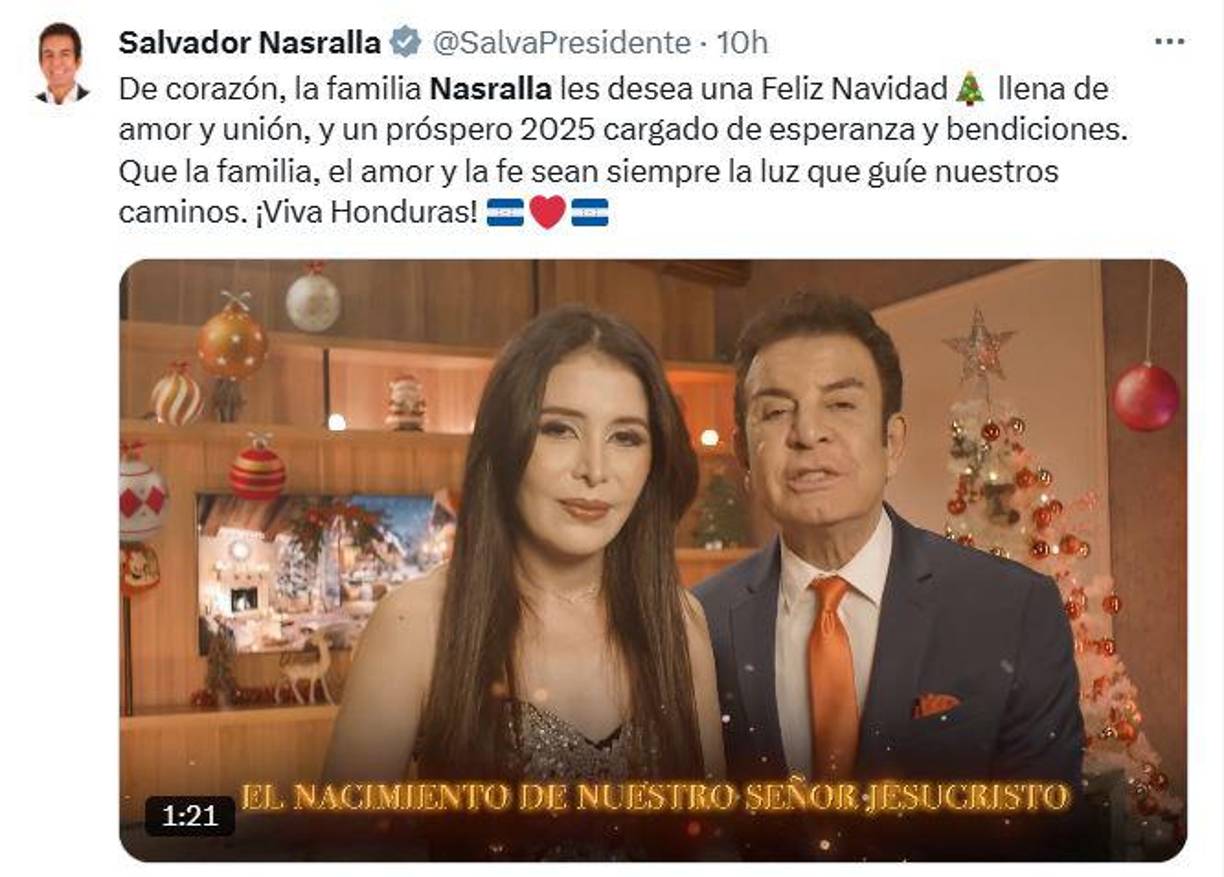Click the blue verified badge
Image resolution: width=1224 pixels, height=877 pixels.
coord(405,42)
